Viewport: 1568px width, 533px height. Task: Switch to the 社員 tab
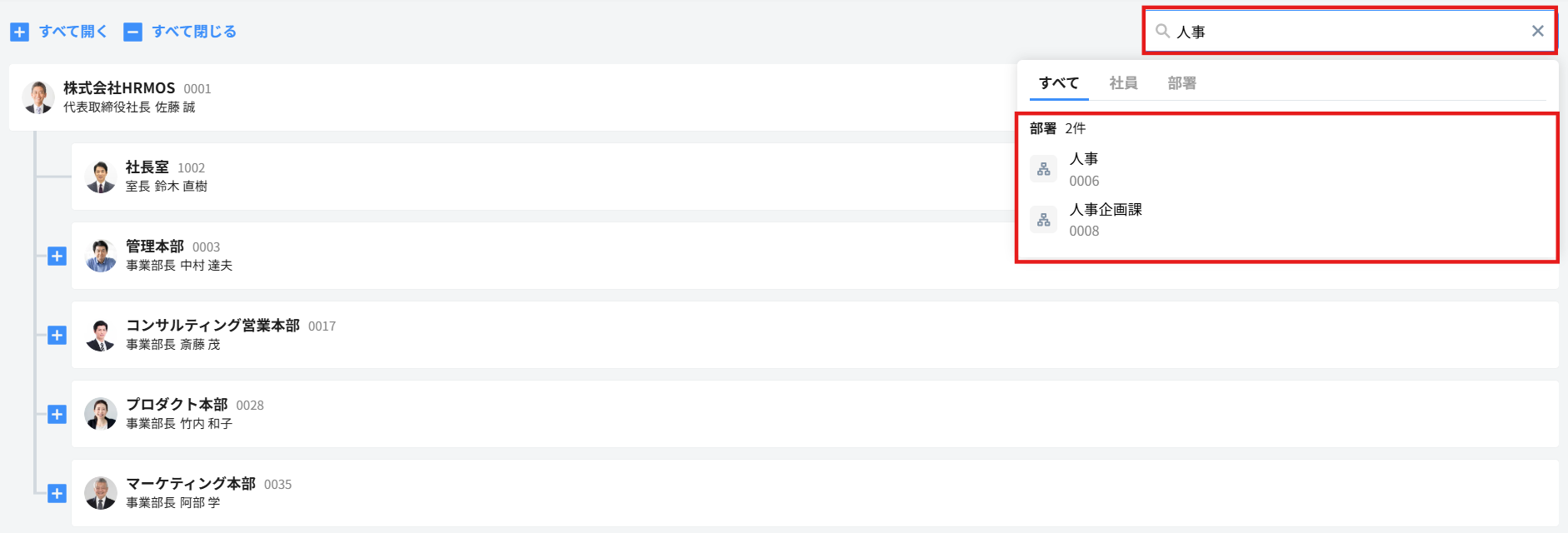click(x=1123, y=83)
